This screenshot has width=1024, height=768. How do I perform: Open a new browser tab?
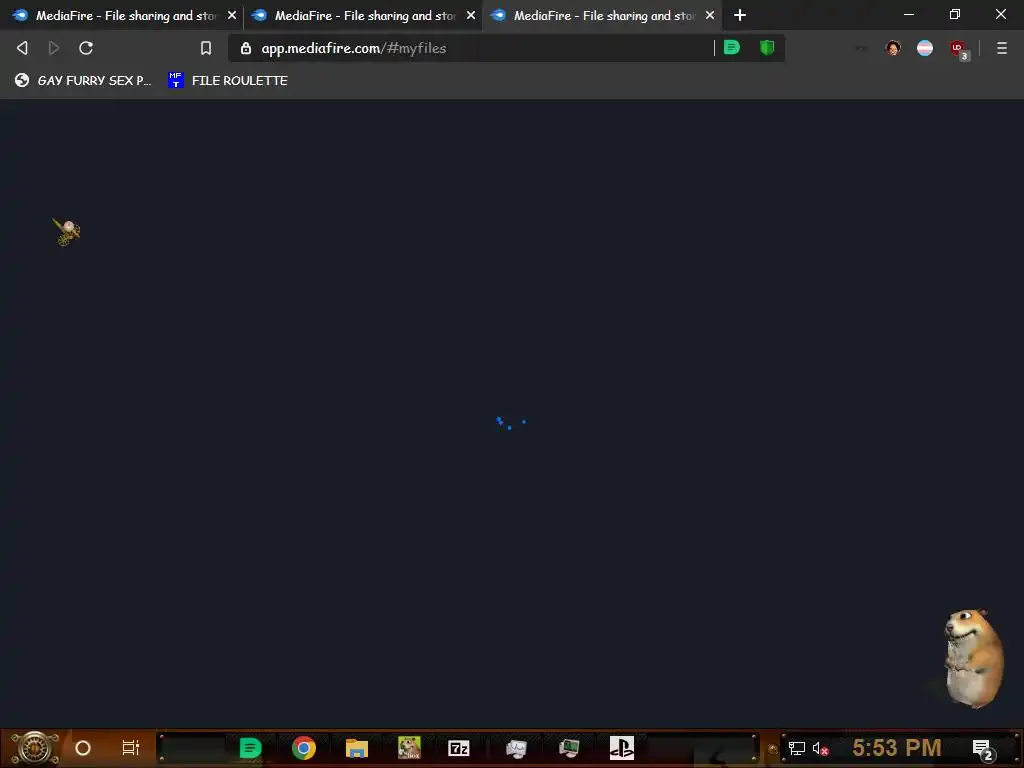[740, 15]
